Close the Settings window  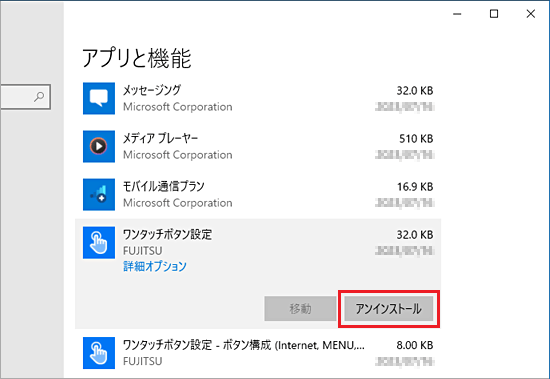pos(531,14)
